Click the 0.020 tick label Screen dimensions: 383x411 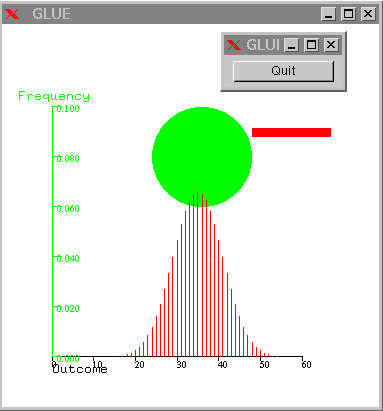click(68, 309)
